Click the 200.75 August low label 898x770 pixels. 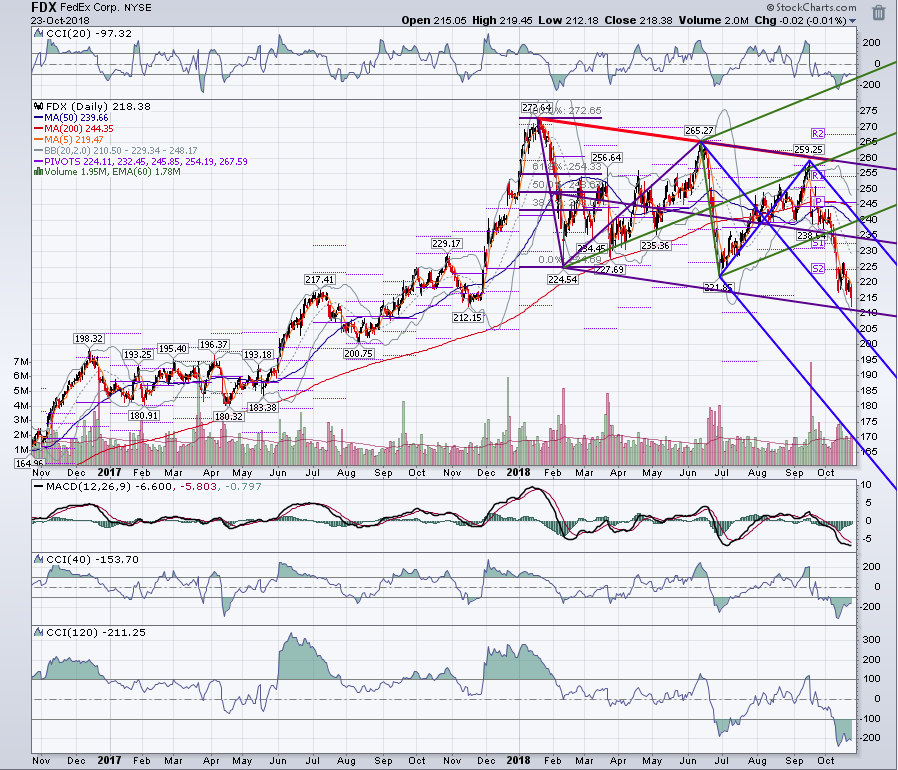pyautogui.click(x=359, y=353)
